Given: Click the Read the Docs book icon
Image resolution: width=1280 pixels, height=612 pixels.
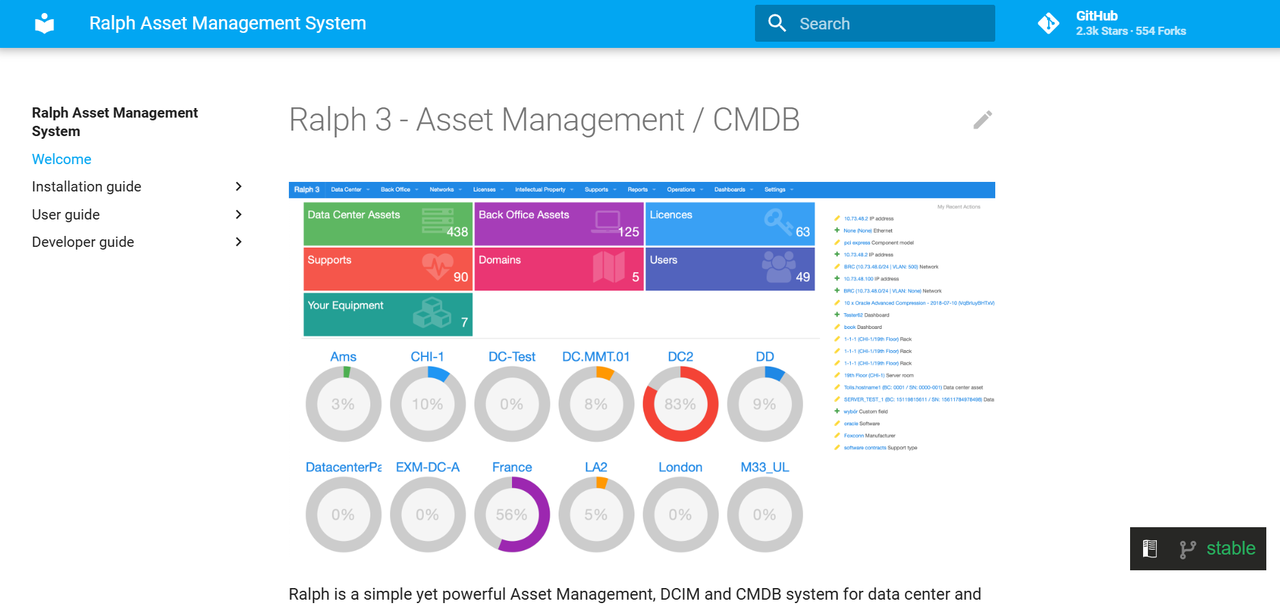Looking at the screenshot, I should (1150, 548).
